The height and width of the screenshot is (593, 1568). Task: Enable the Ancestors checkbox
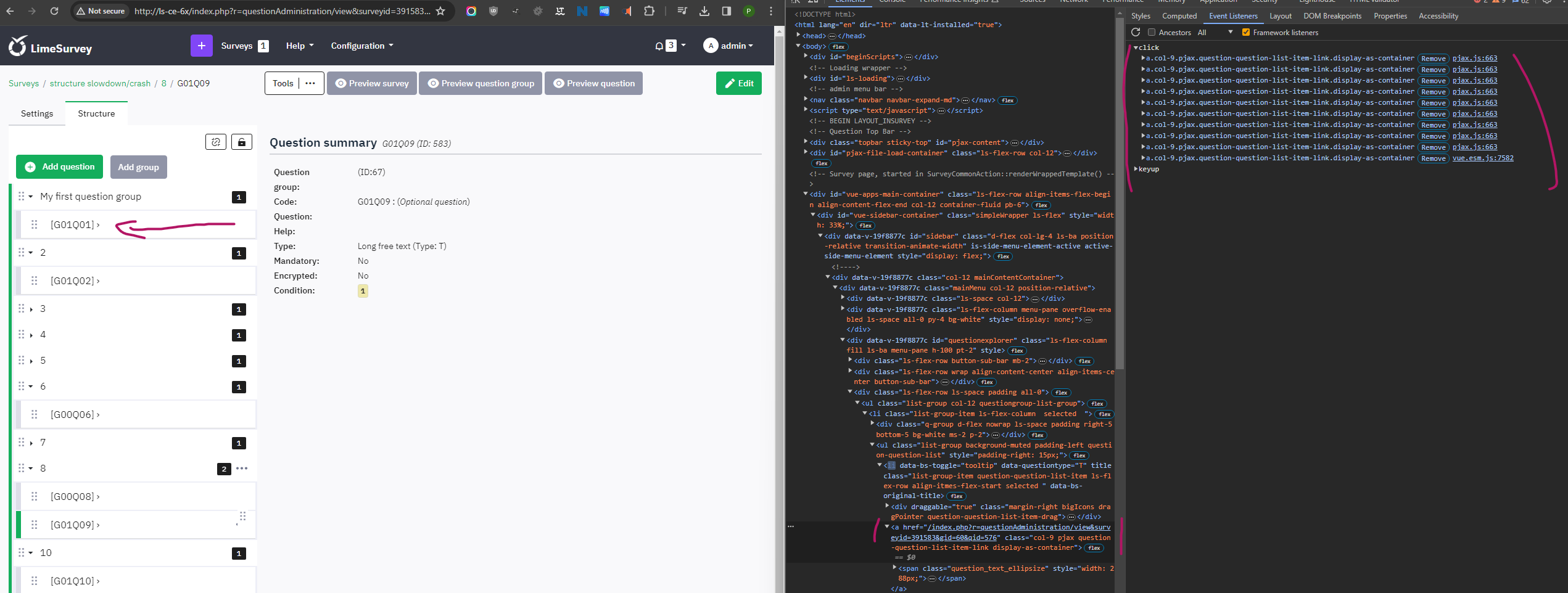click(1152, 32)
